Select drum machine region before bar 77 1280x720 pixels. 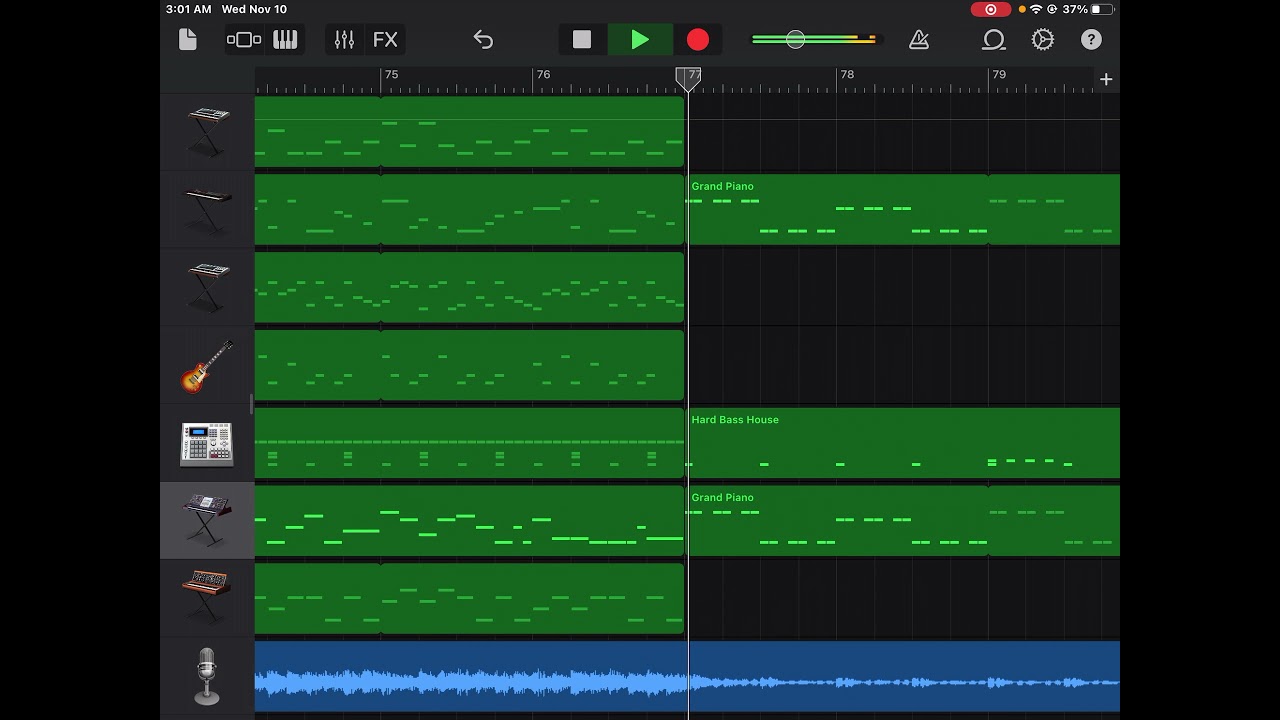pos(469,443)
